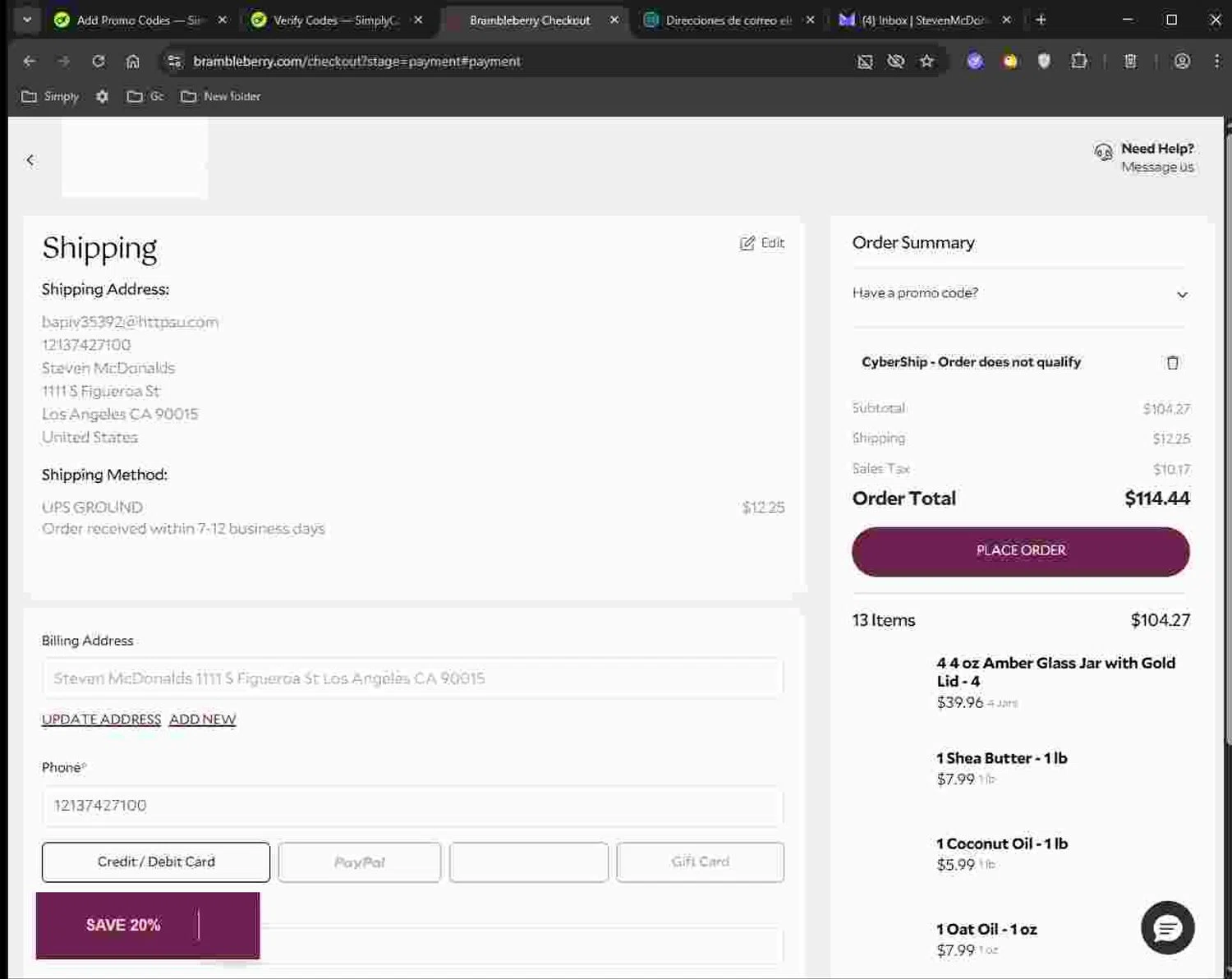
Task: Go back with the browser back arrow
Action: (x=30, y=61)
